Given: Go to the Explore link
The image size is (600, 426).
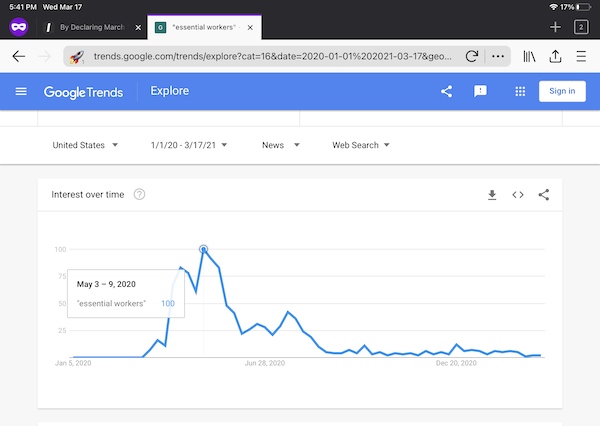Looking at the screenshot, I should [170, 91].
